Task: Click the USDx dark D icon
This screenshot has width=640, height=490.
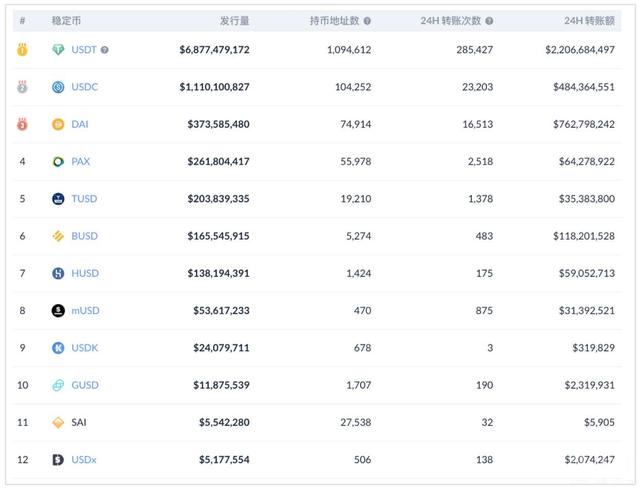Action: click(x=58, y=460)
